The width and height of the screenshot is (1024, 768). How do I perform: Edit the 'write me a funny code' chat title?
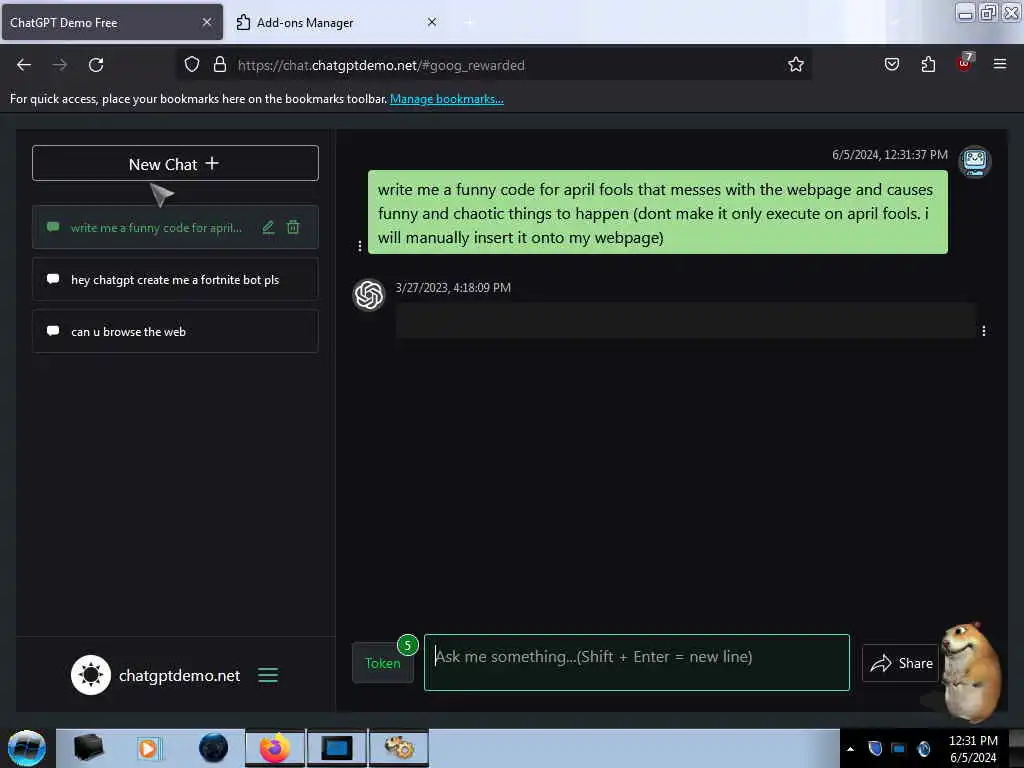268,227
